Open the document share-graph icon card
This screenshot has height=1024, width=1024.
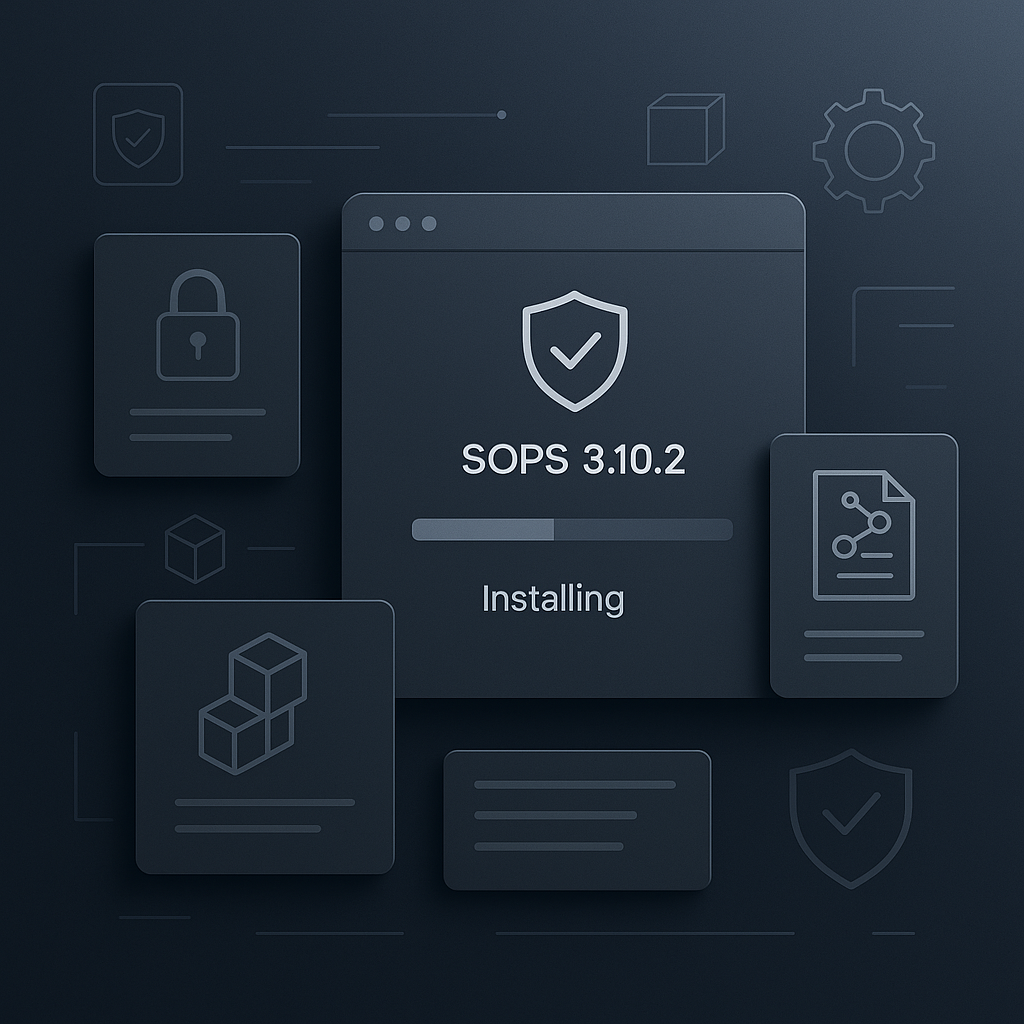[x=864, y=566]
